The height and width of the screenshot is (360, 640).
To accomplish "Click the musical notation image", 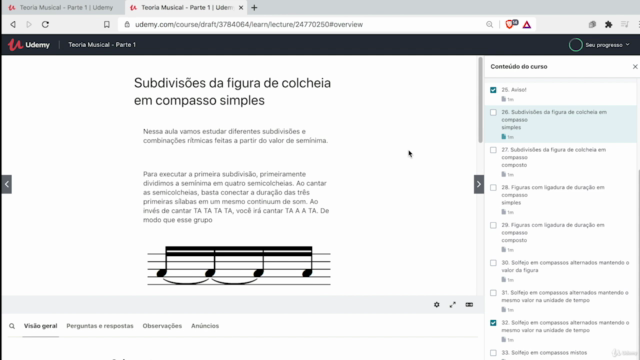I will point(239,266).
